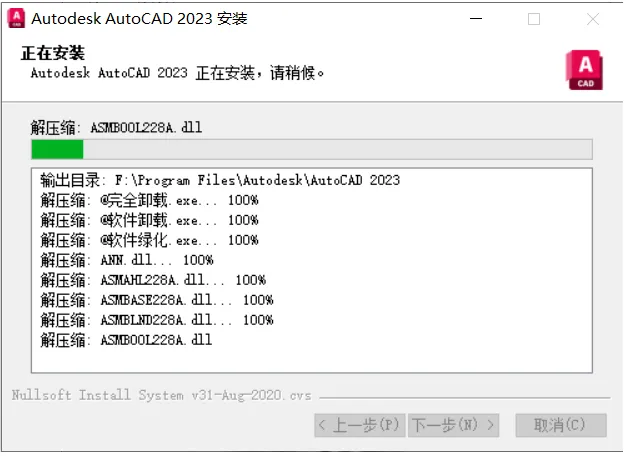The height and width of the screenshot is (456, 626).
Task: Click the AutoCAD icon in title bar
Action: tap(16, 19)
